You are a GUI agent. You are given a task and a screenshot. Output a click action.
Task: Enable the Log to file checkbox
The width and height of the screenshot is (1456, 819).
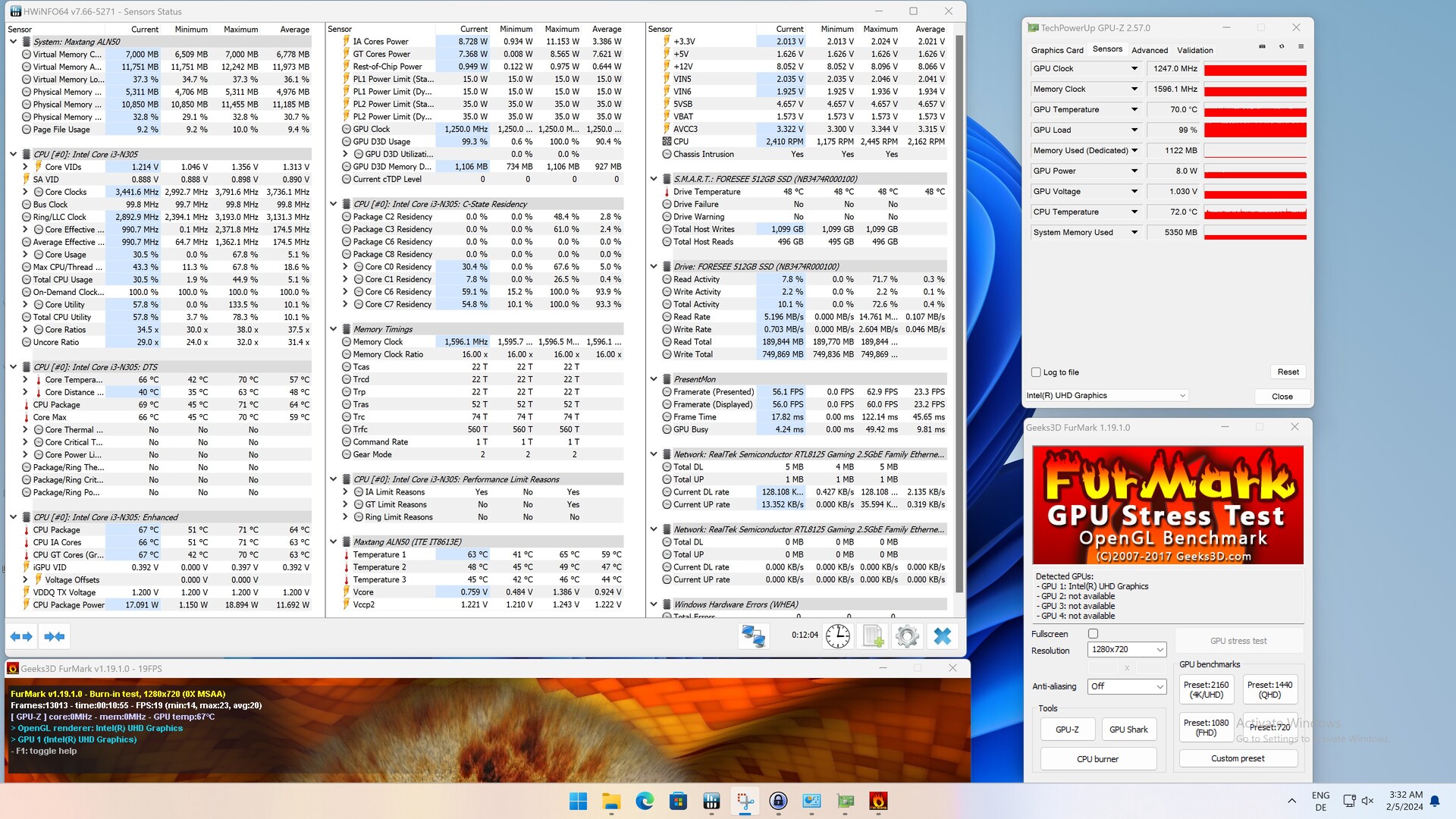point(1036,372)
